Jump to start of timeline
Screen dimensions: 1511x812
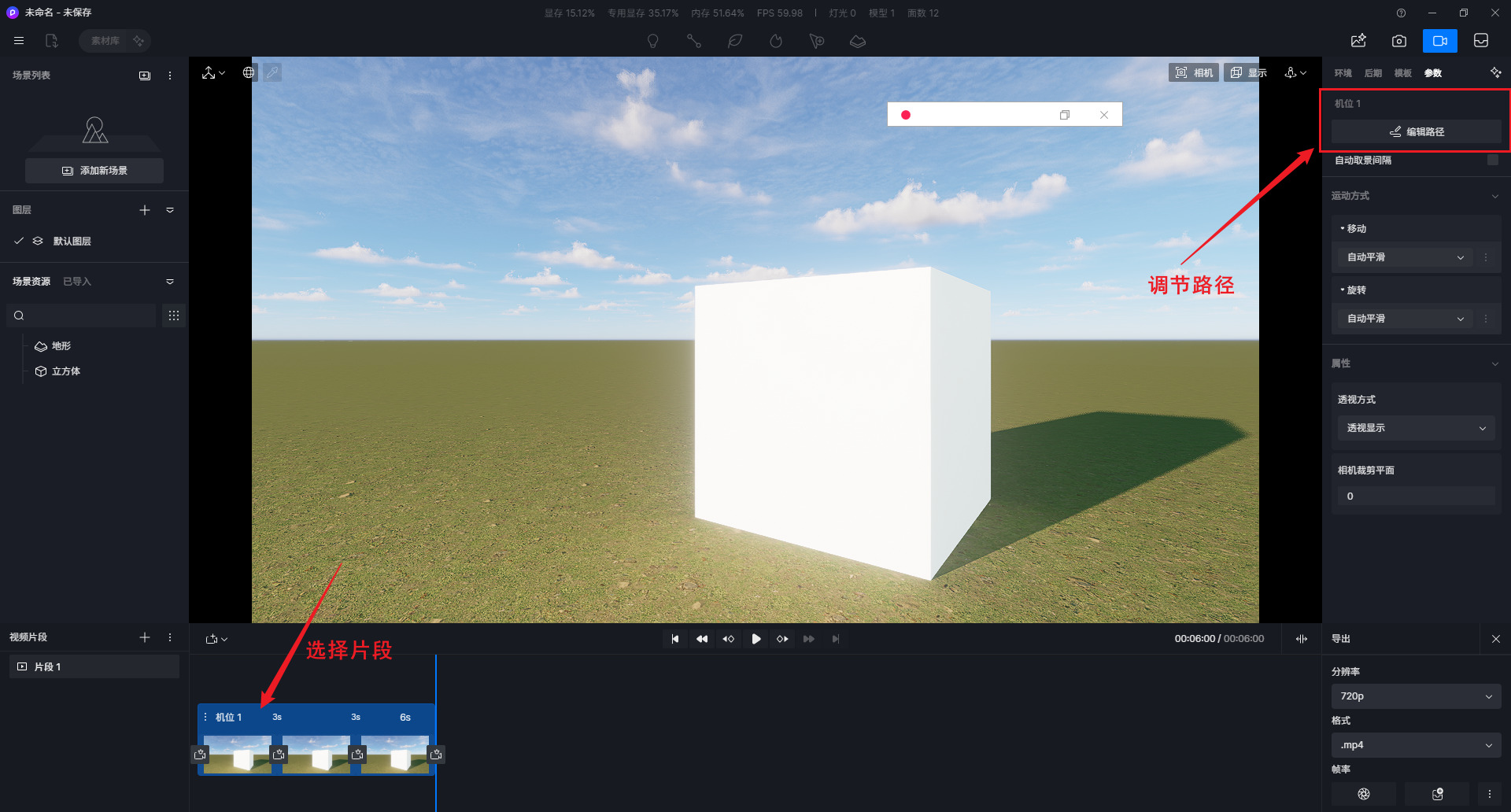pyautogui.click(x=674, y=639)
